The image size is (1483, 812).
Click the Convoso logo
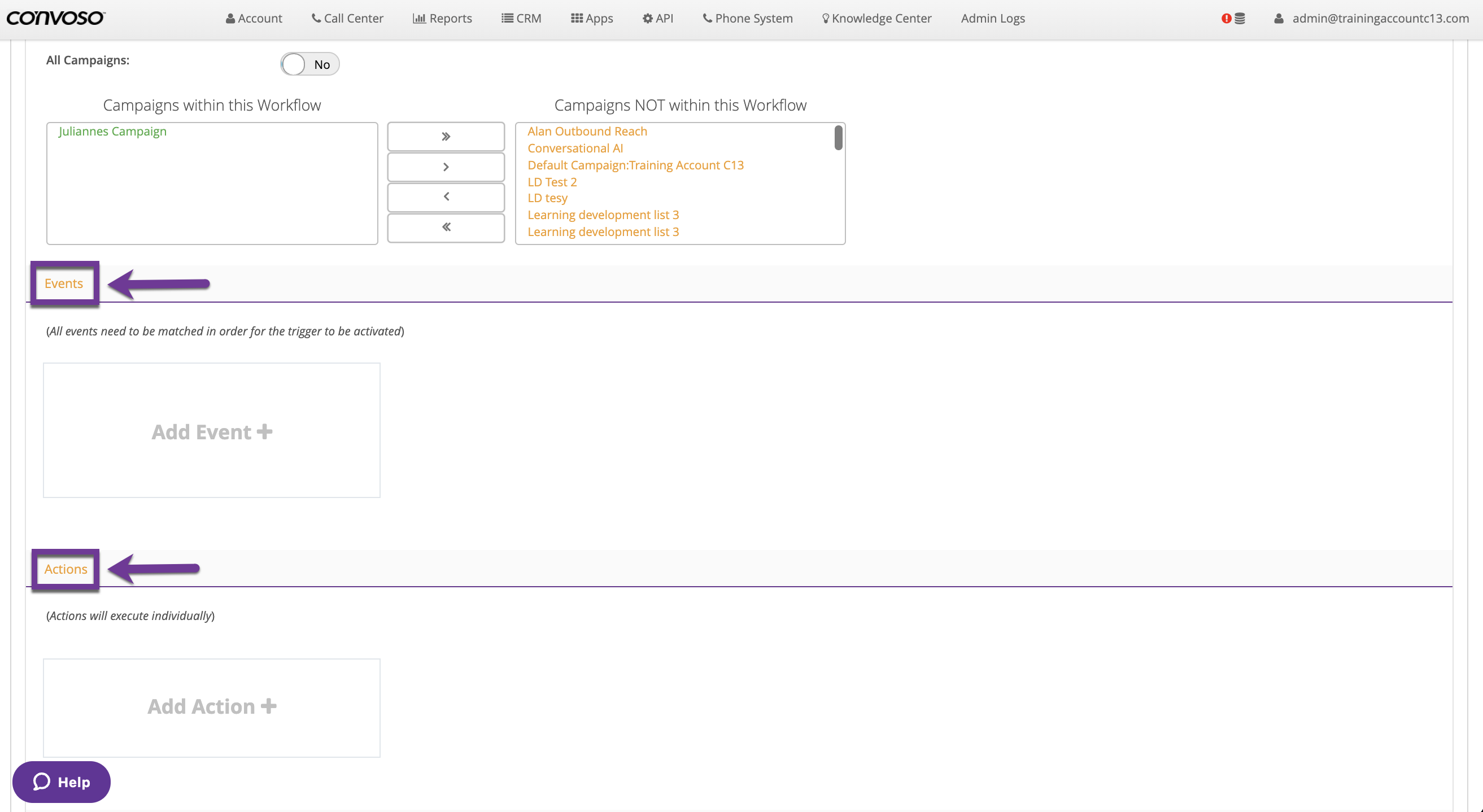point(55,18)
